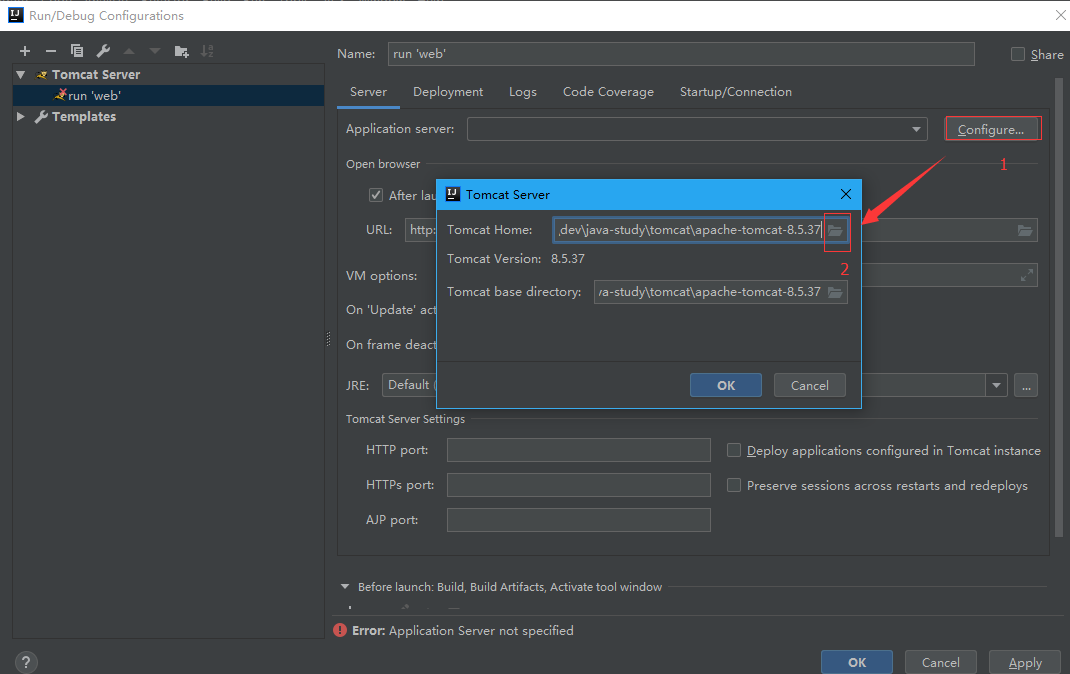This screenshot has width=1070, height=674.
Task: Click the HTTPs port field
Action: [x=579, y=485]
